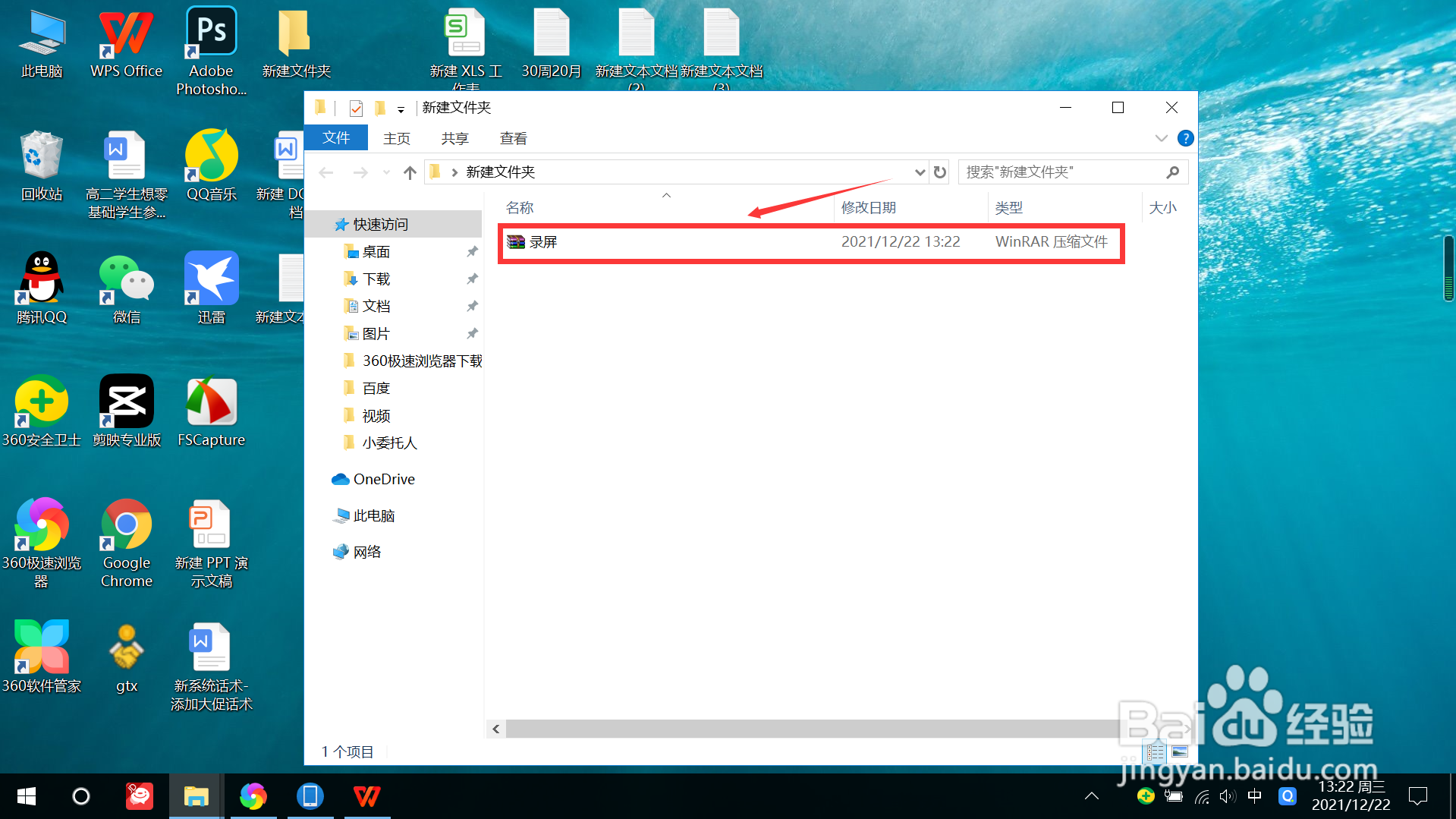Refresh the current folder view
The width and height of the screenshot is (1456, 819).
(x=939, y=172)
